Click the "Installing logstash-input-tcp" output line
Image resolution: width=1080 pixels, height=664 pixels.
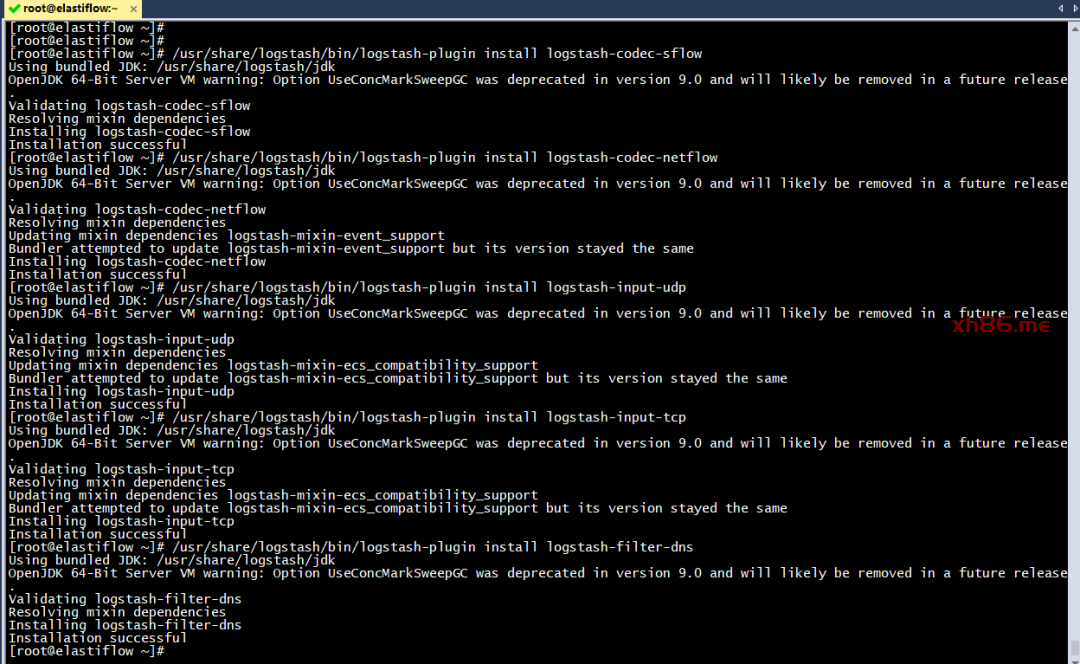pos(121,521)
